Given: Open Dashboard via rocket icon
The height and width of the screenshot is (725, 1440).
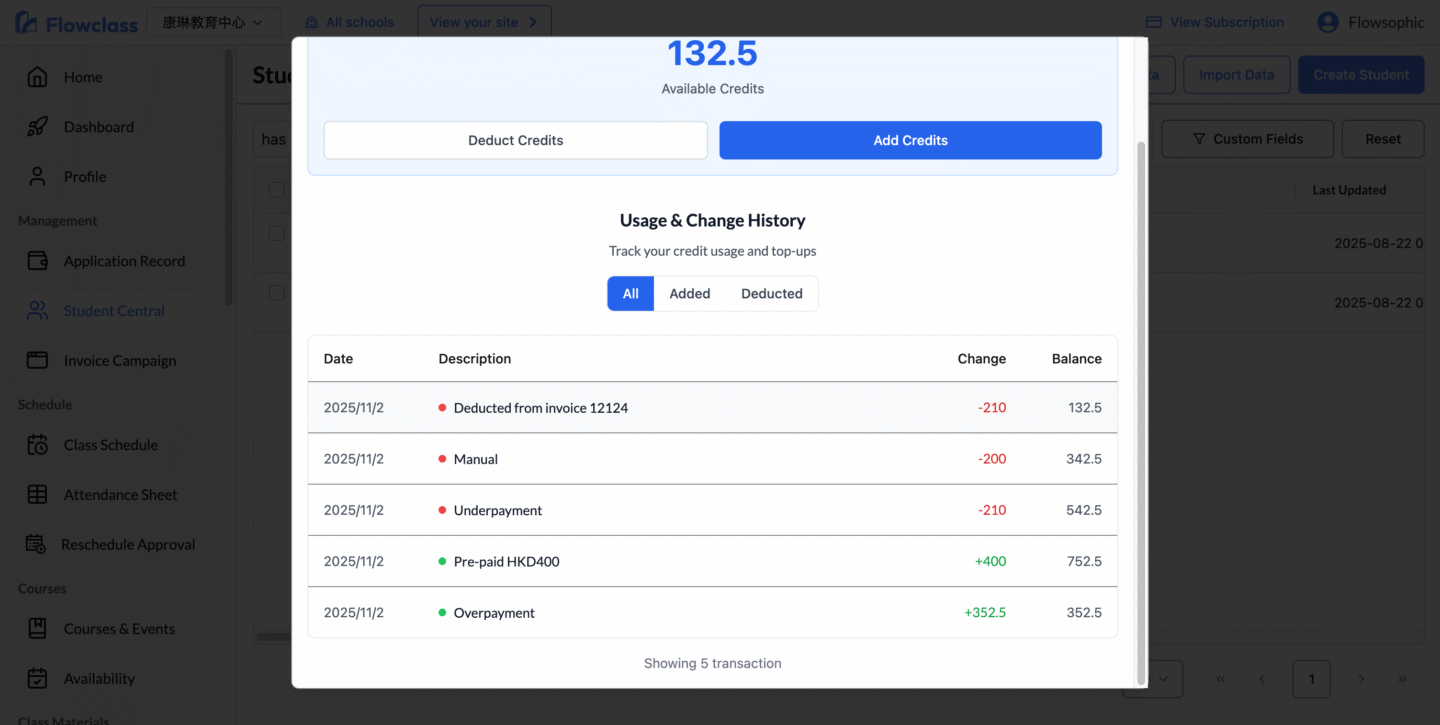Looking at the screenshot, I should 37,127.
